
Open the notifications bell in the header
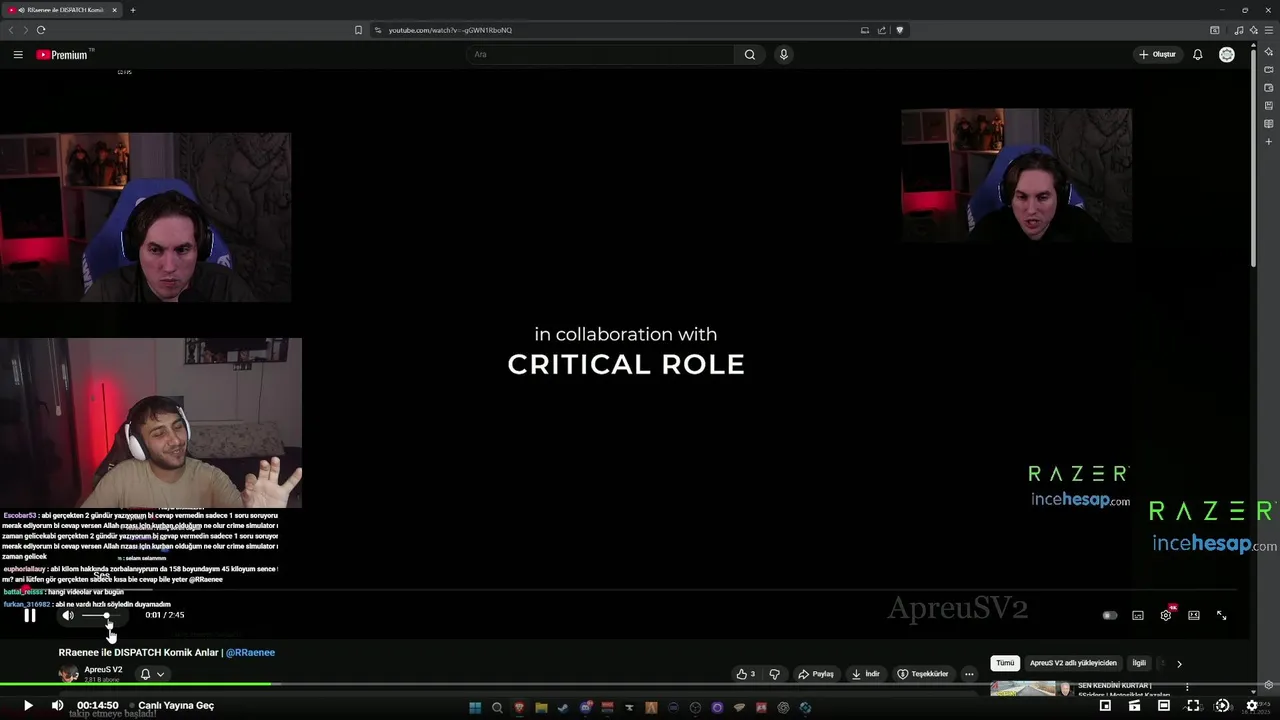(x=1197, y=55)
